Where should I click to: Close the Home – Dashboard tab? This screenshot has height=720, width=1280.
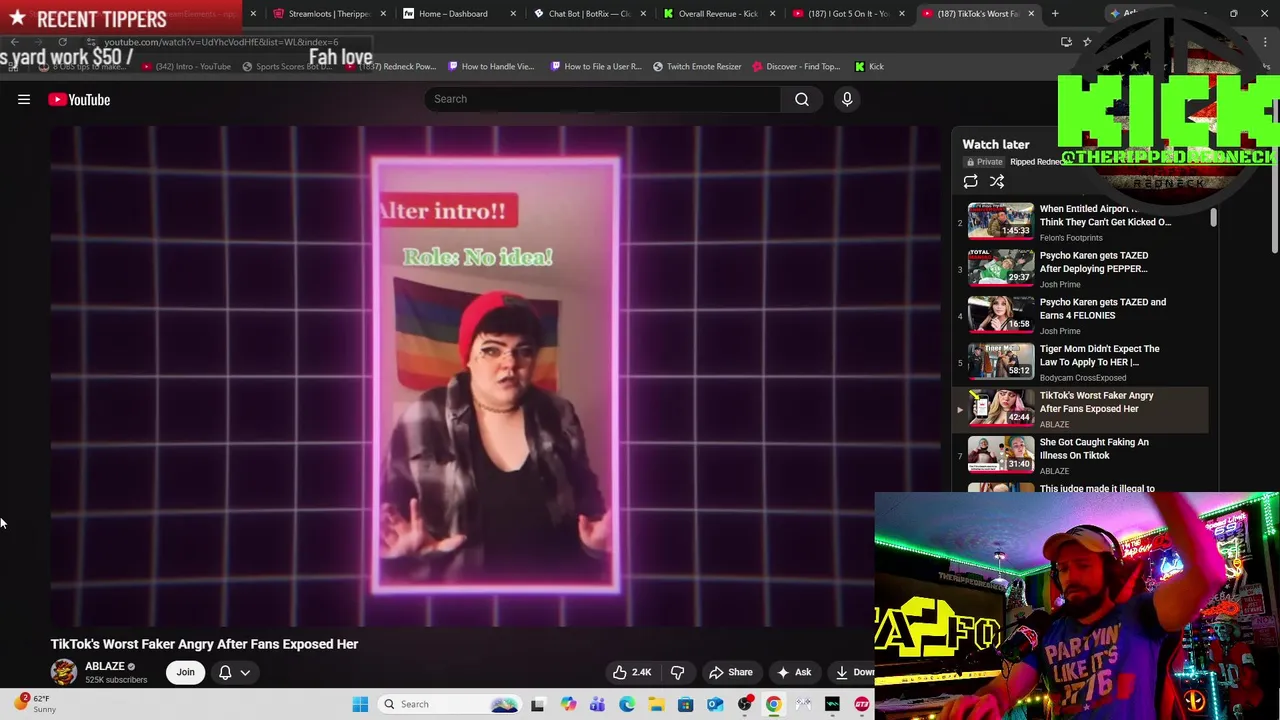coord(514,14)
